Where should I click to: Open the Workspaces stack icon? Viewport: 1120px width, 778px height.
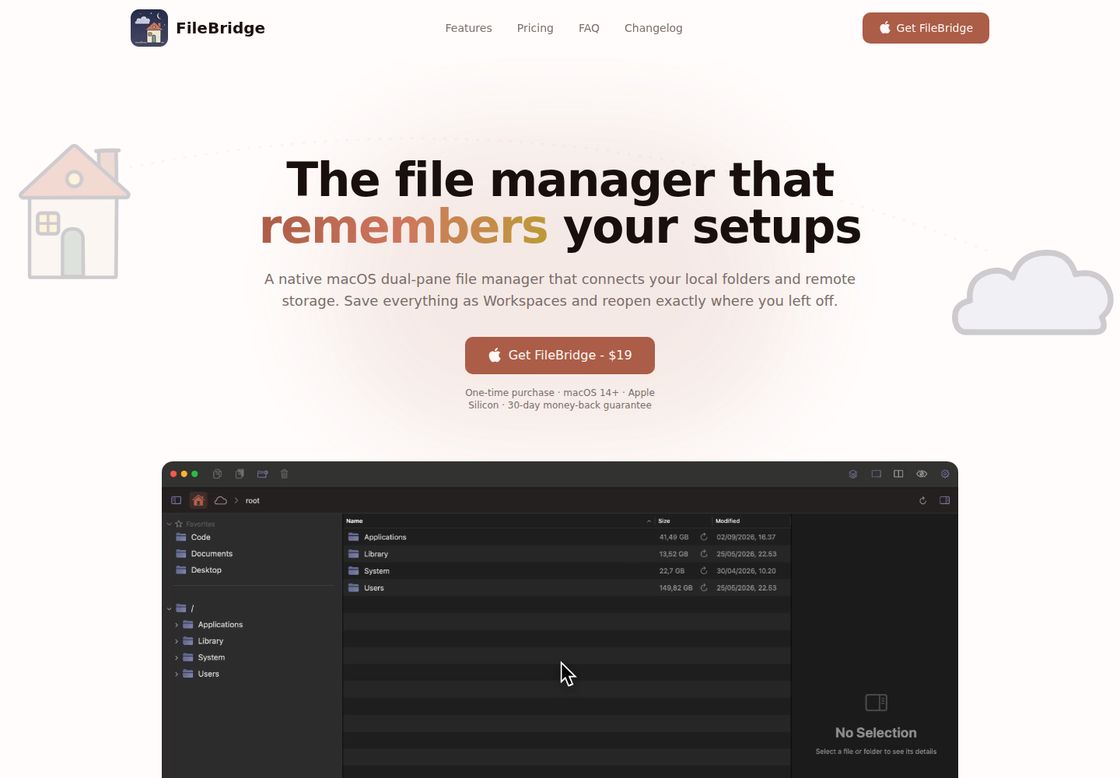(853, 474)
